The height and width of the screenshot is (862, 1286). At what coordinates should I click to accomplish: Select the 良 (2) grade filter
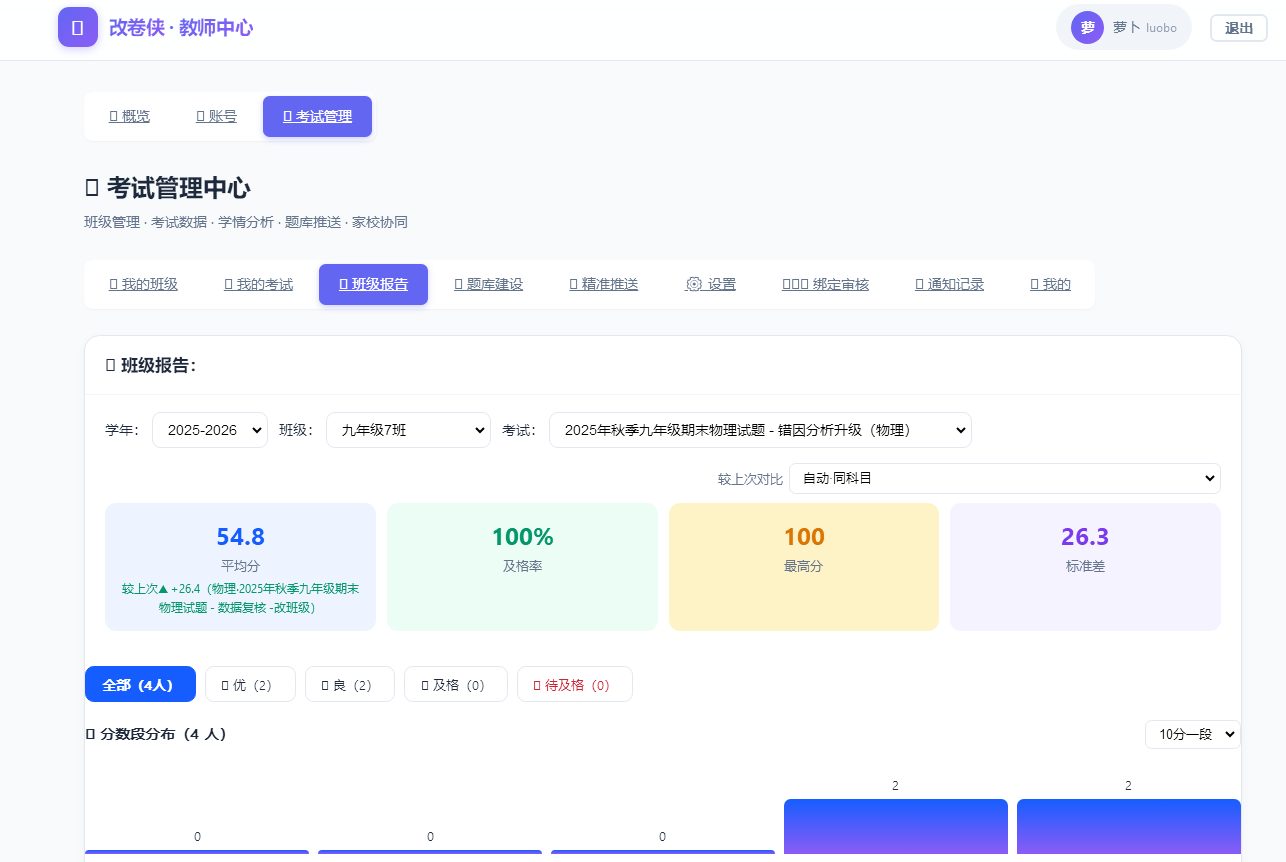point(350,684)
